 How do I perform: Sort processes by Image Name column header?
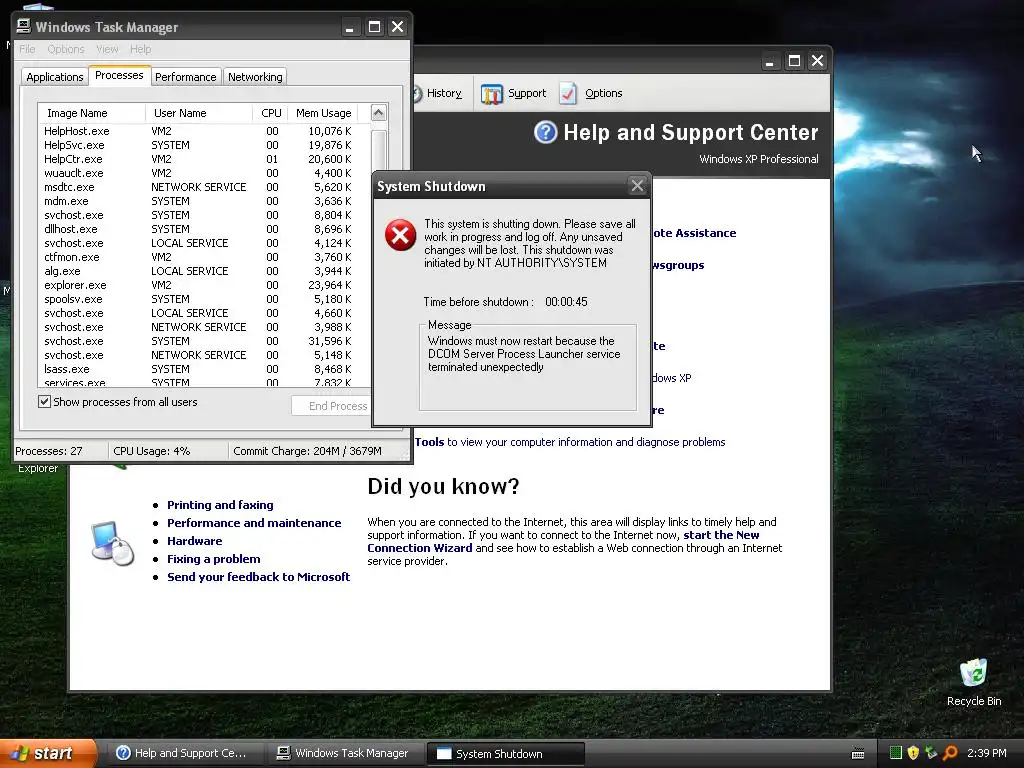[92, 113]
